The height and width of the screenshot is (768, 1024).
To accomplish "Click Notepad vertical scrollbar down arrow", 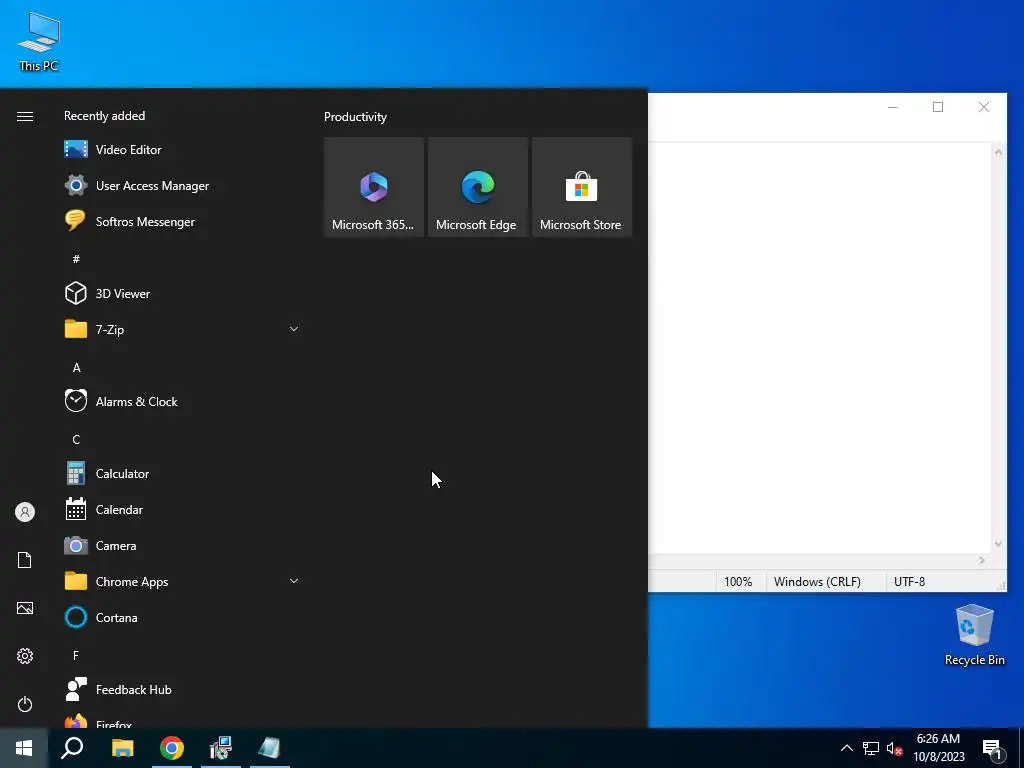I will click(x=998, y=544).
